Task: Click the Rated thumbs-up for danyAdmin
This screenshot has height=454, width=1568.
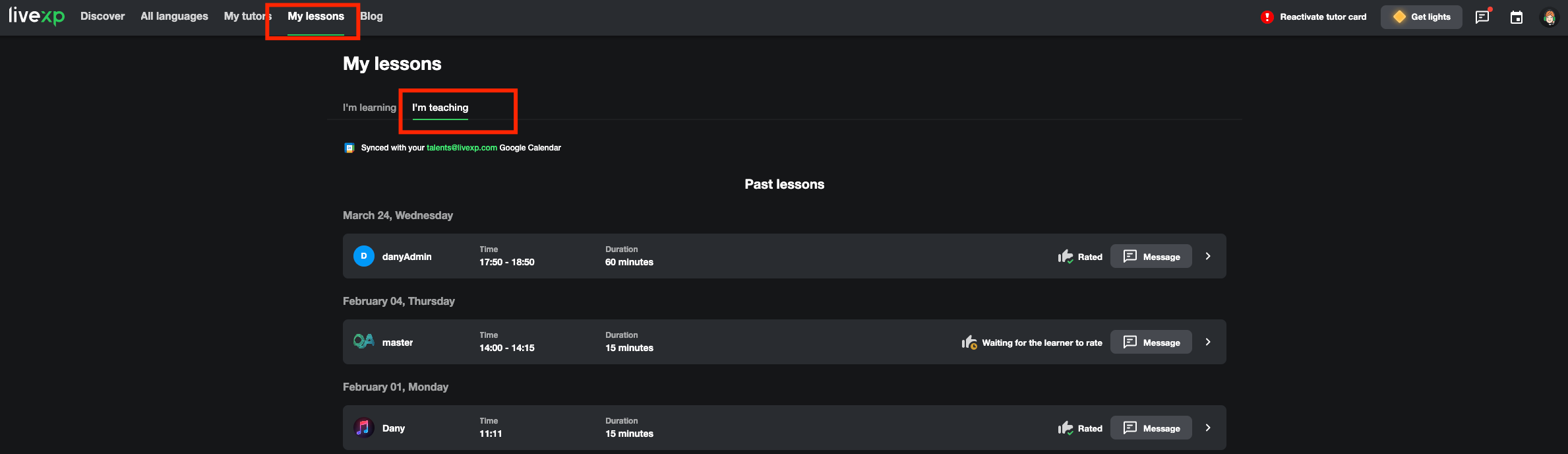Action: point(1066,257)
